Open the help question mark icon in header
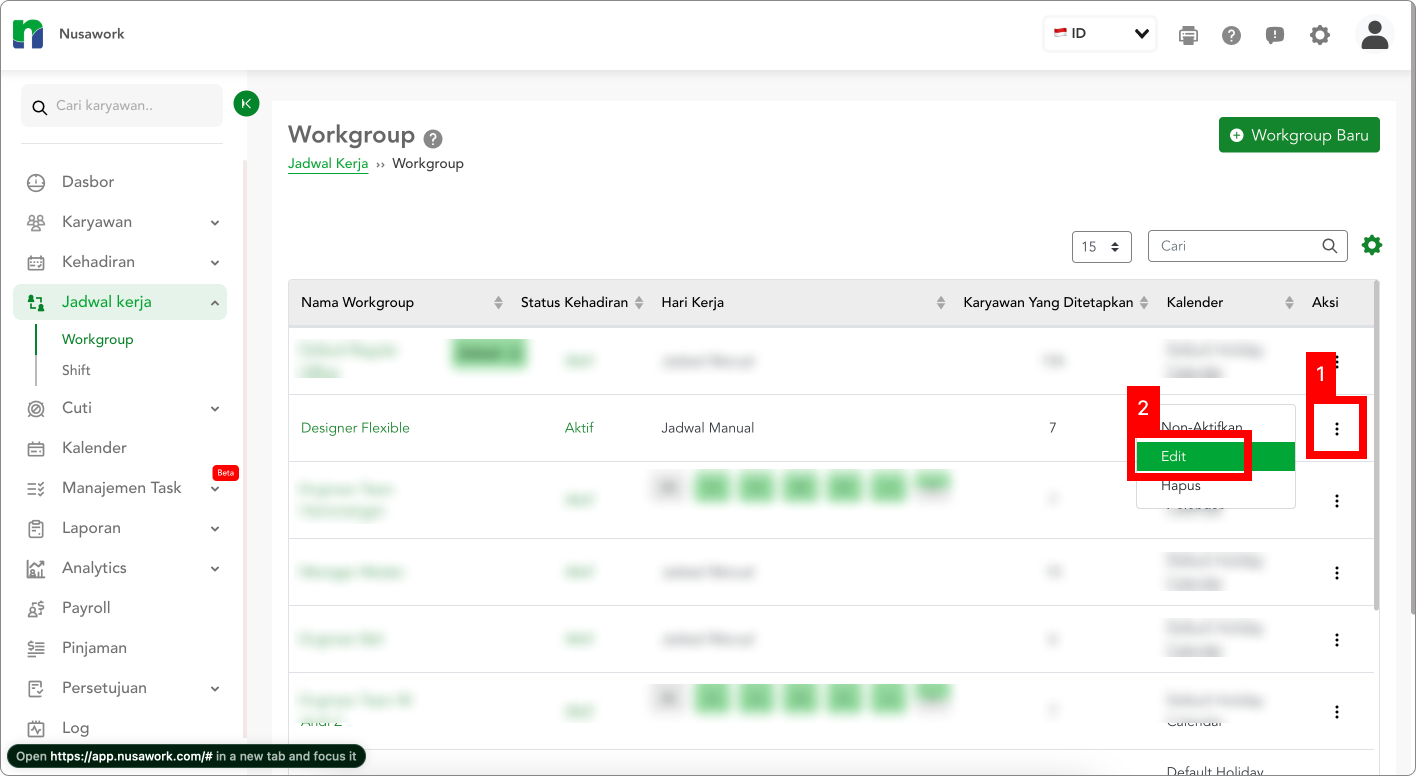The width and height of the screenshot is (1416, 776). [x=1232, y=35]
